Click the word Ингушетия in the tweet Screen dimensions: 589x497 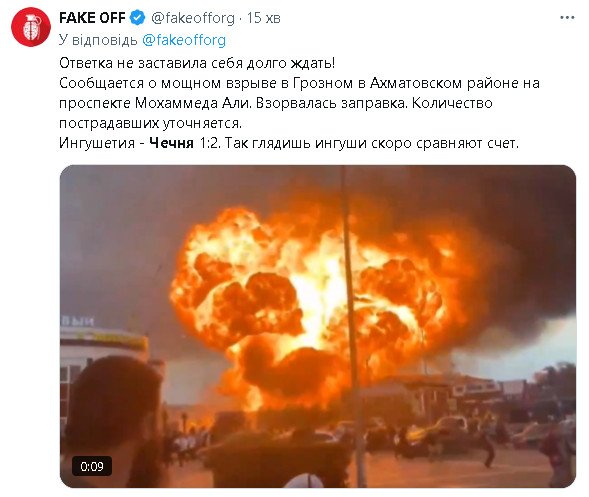[x=97, y=143]
